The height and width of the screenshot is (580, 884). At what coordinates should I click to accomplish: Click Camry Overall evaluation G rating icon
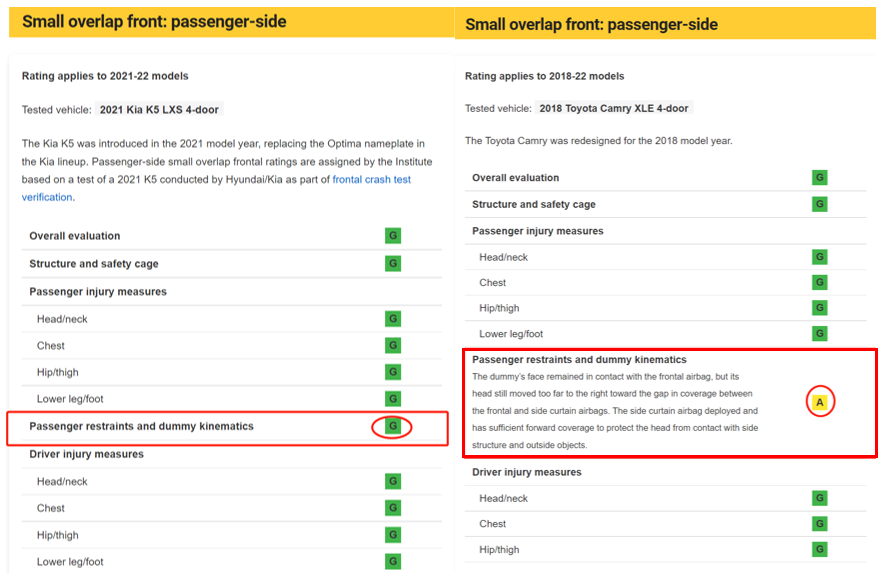pos(820,178)
